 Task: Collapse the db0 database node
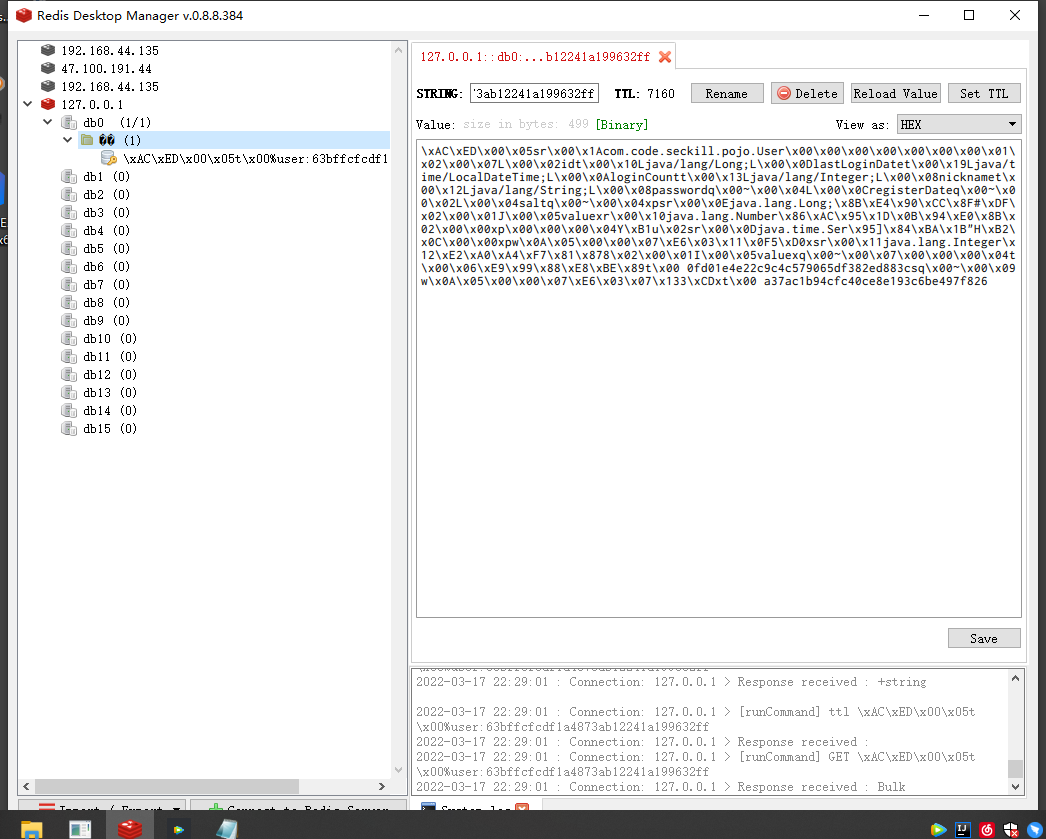point(47,122)
